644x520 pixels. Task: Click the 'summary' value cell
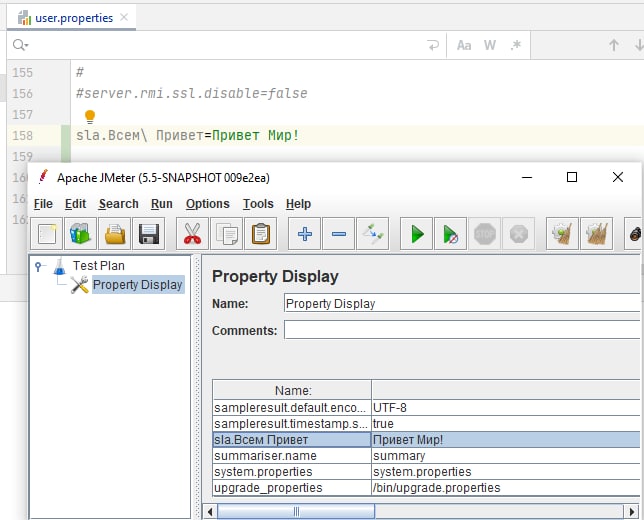point(505,456)
